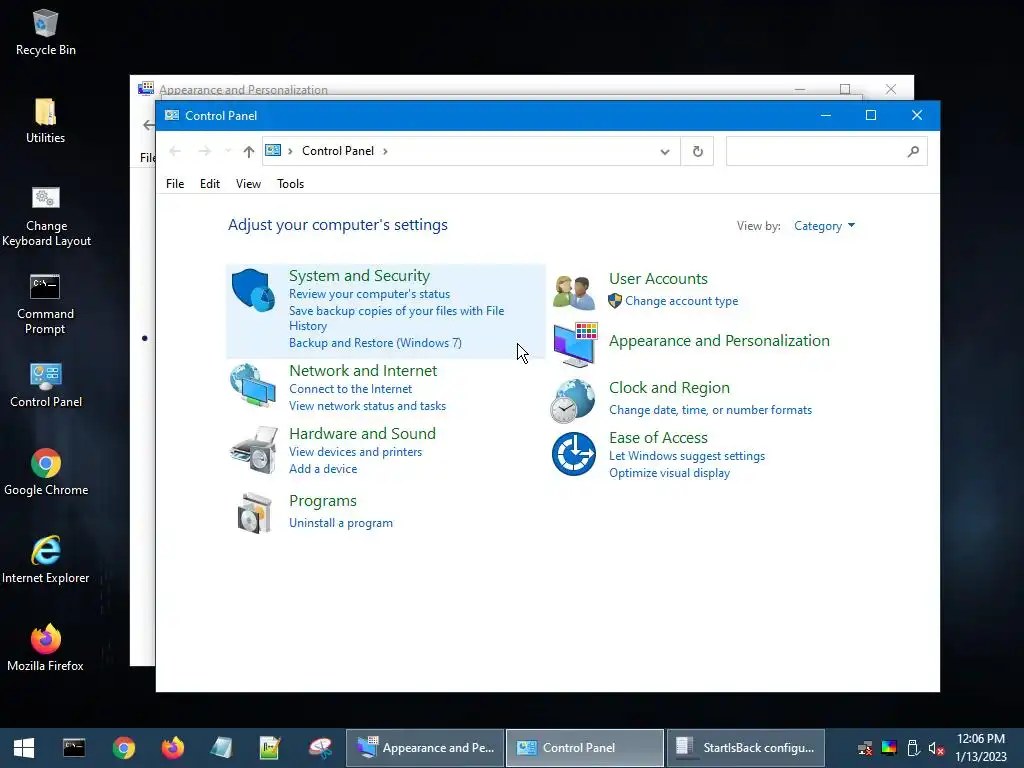This screenshot has width=1024, height=768.
Task: Click Connect to the Internet
Action: [x=351, y=389]
